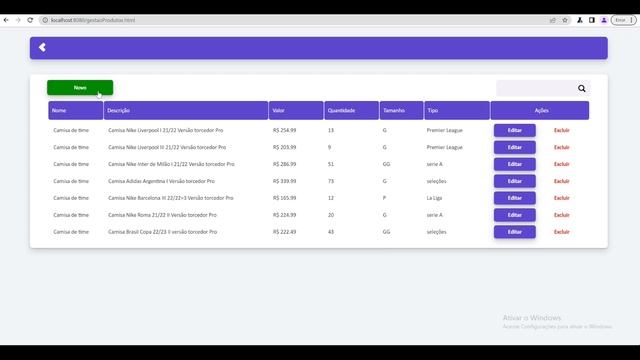
Task: Click the Tipo column header
Action: [x=457, y=111]
